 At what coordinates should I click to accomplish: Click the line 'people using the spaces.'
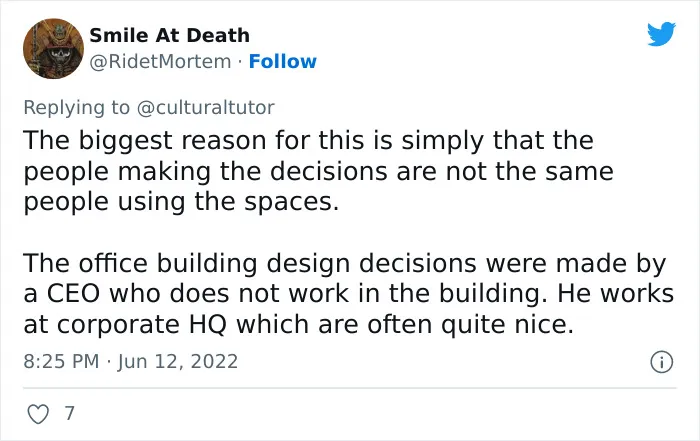click(x=181, y=202)
